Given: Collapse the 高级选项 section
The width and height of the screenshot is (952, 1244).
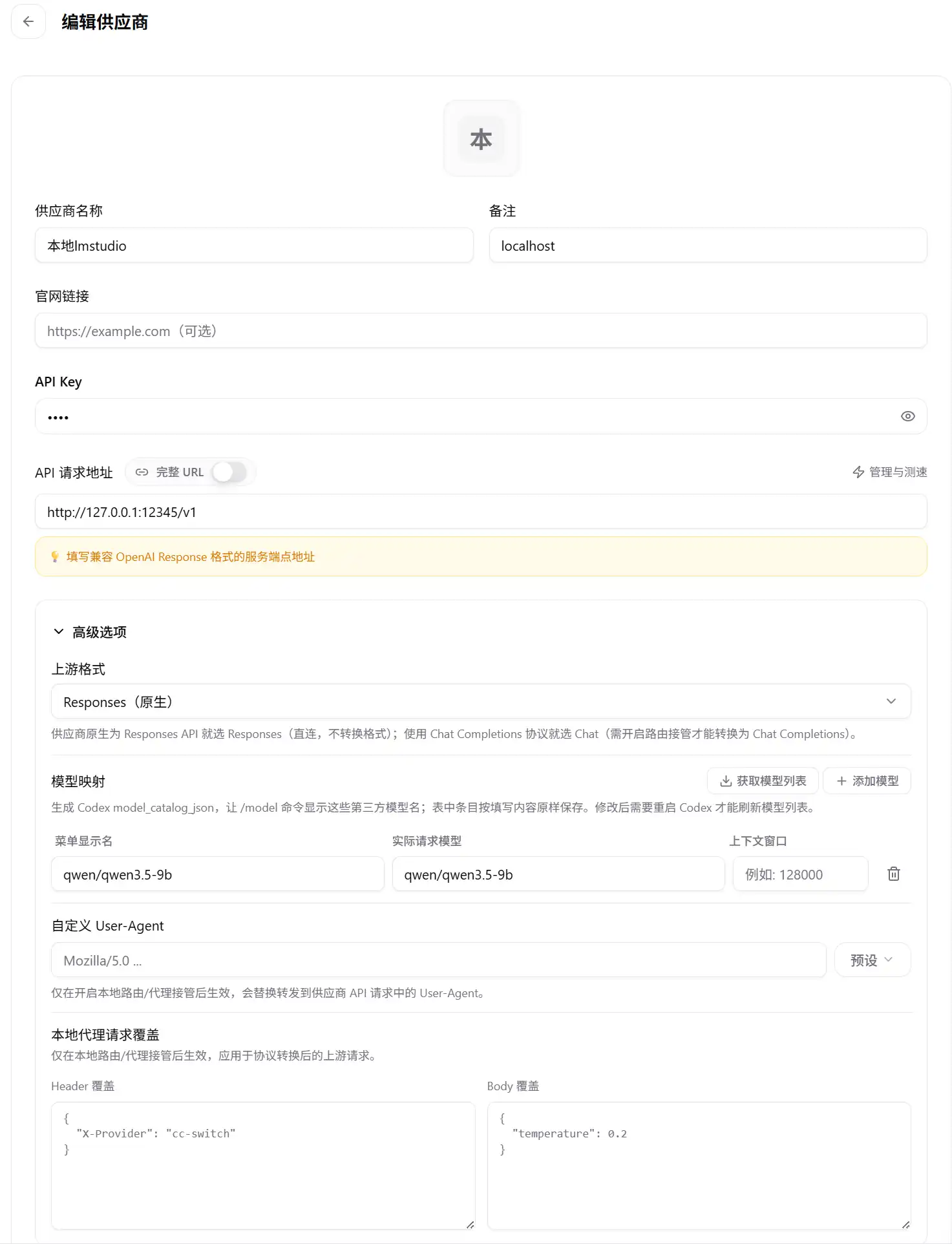Looking at the screenshot, I should coord(90,632).
